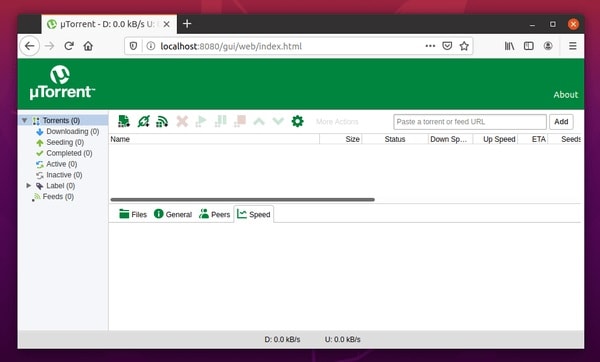Click the Start torrent play icon

coord(201,121)
